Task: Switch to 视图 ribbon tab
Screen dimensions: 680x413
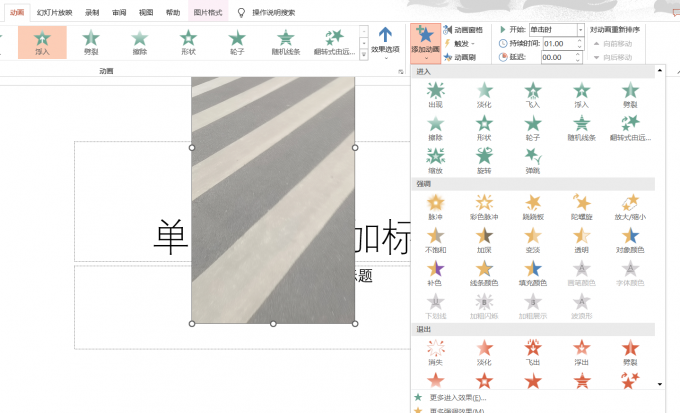Action: [x=146, y=13]
